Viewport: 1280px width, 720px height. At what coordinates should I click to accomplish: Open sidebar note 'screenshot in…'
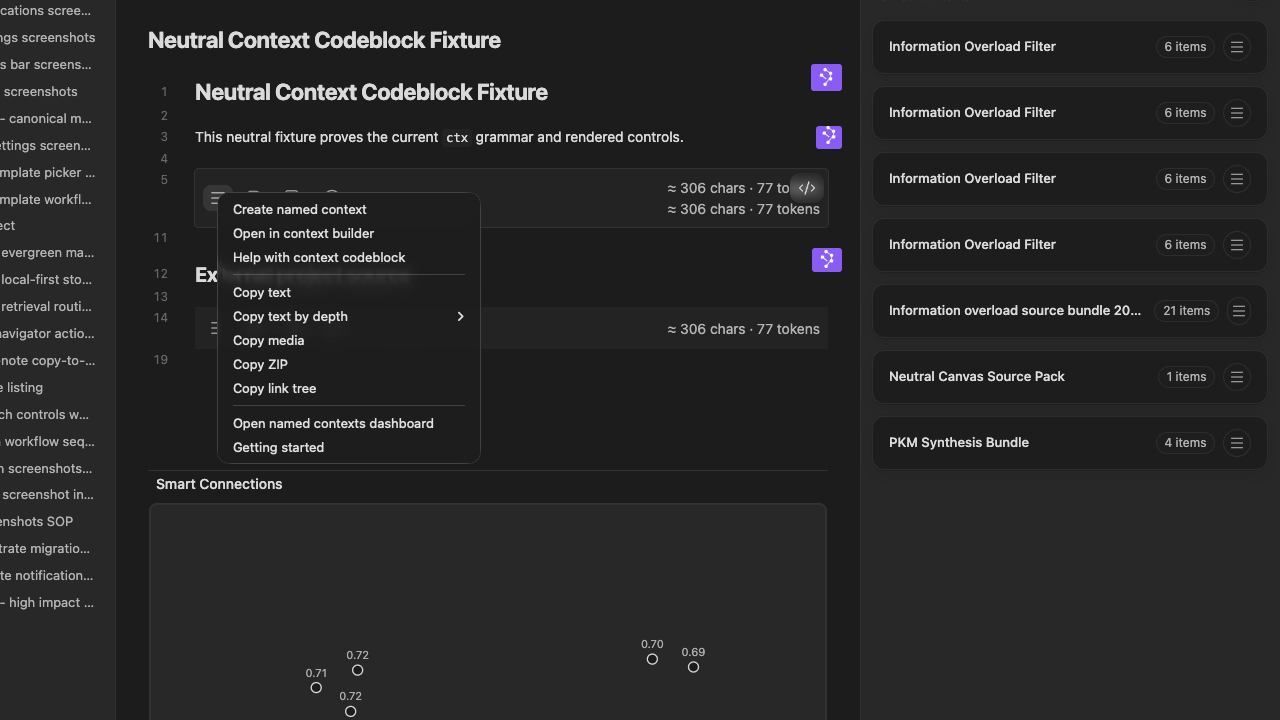pyautogui.click(x=47, y=495)
